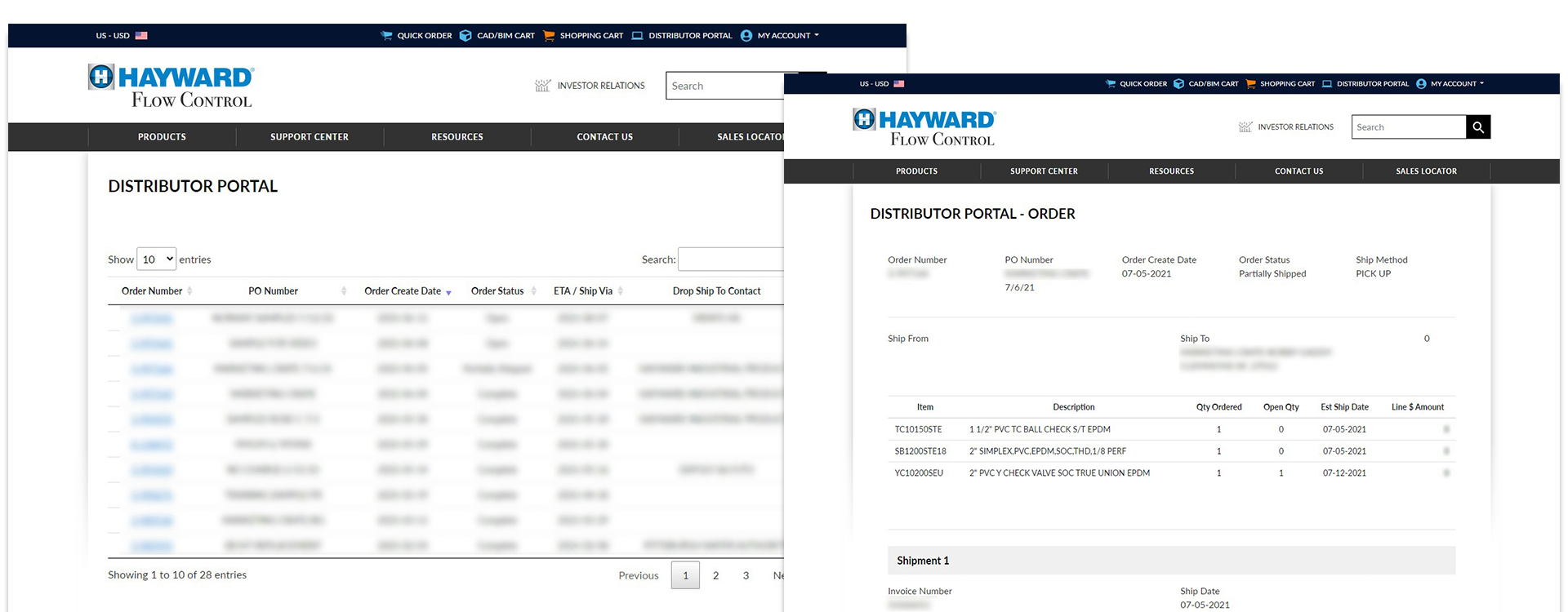The height and width of the screenshot is (612, 1568).
Task: Open the Show entries count dropdown
Action: click(x=157, y=259)
